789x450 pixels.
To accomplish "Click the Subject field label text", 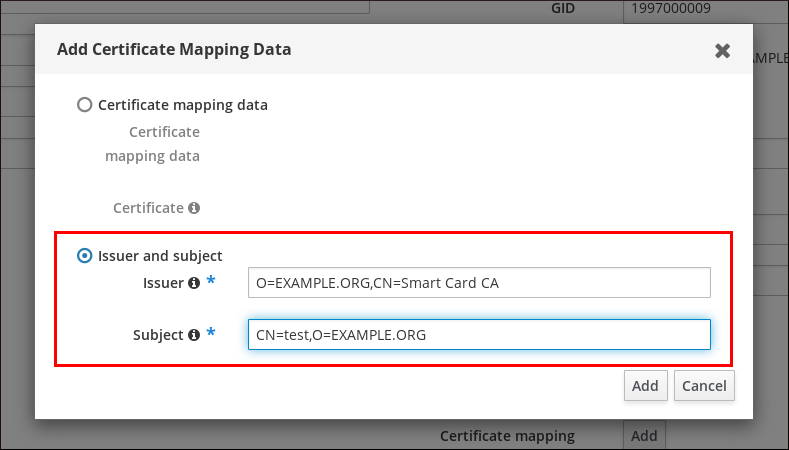I will pos(158,335).
